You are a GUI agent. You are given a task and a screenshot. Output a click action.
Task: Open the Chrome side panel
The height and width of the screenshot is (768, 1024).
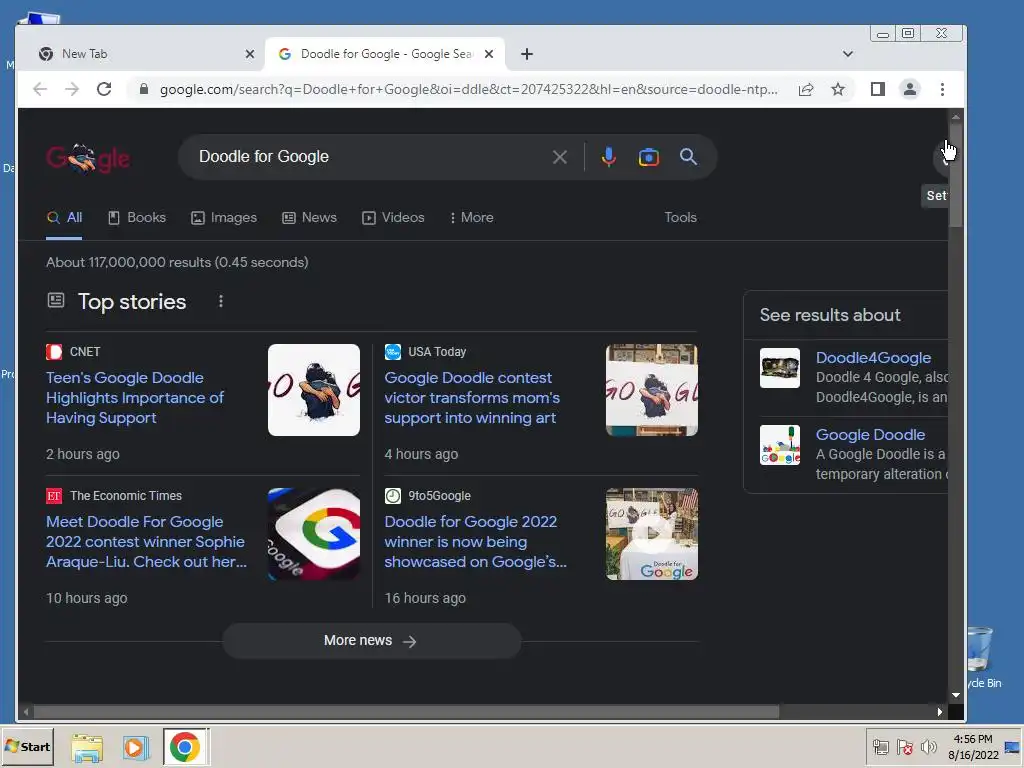pyautogui.click(x=878, y=89)
